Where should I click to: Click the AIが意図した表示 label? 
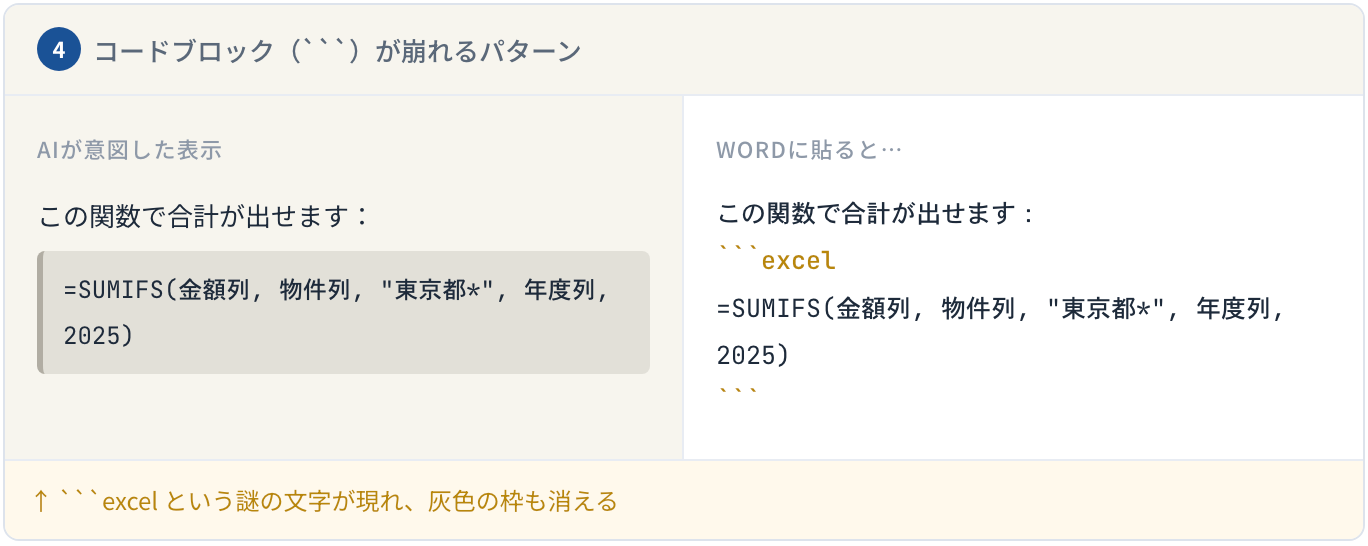pos(129,150)
